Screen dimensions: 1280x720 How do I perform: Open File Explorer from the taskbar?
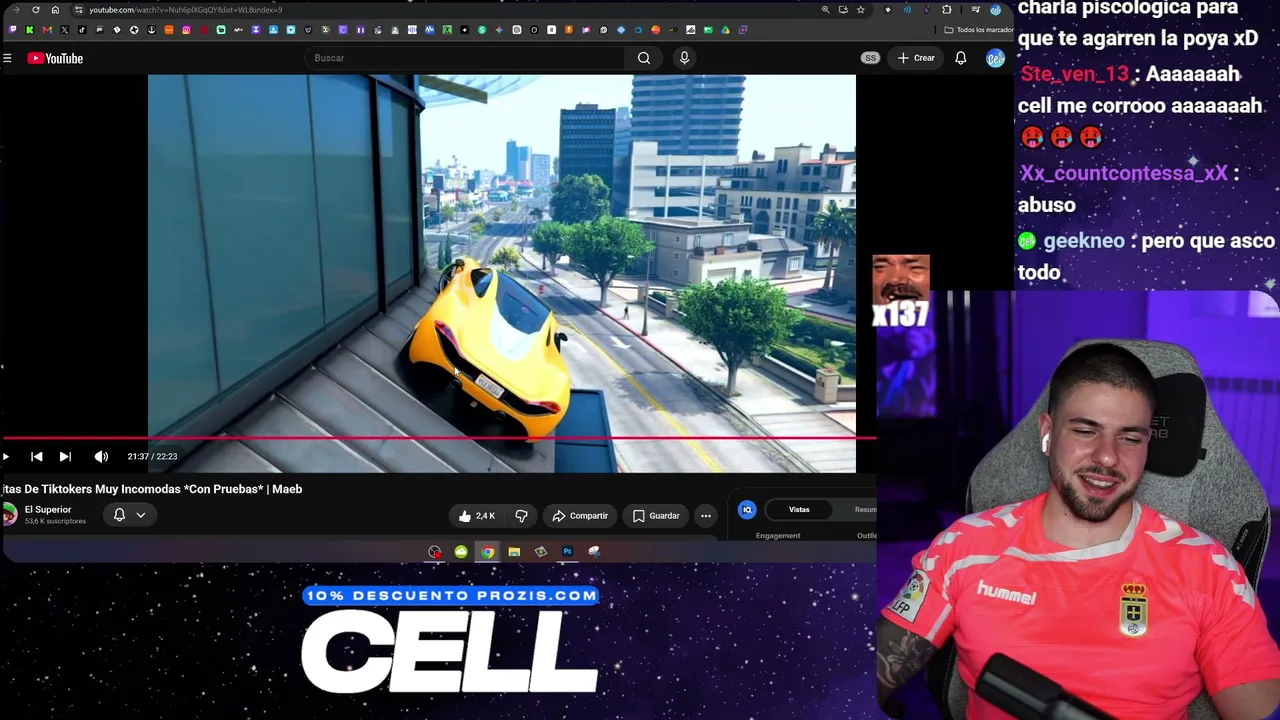pyautogui.click(x=514, y=552)
